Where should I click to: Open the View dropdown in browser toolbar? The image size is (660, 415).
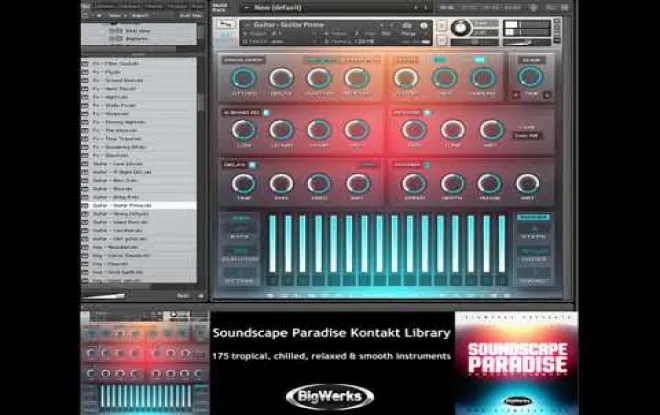point(115,16)
